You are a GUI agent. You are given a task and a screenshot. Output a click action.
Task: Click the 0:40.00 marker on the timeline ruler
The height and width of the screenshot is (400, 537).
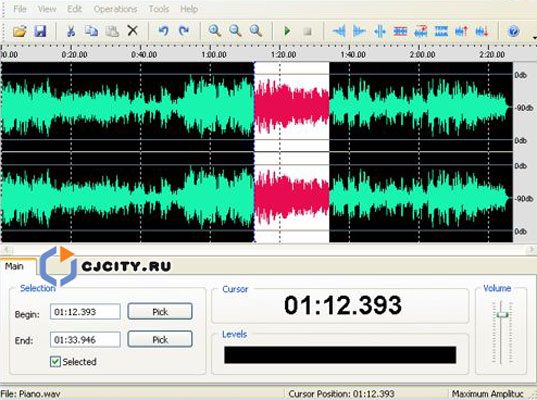click(144, 54)
